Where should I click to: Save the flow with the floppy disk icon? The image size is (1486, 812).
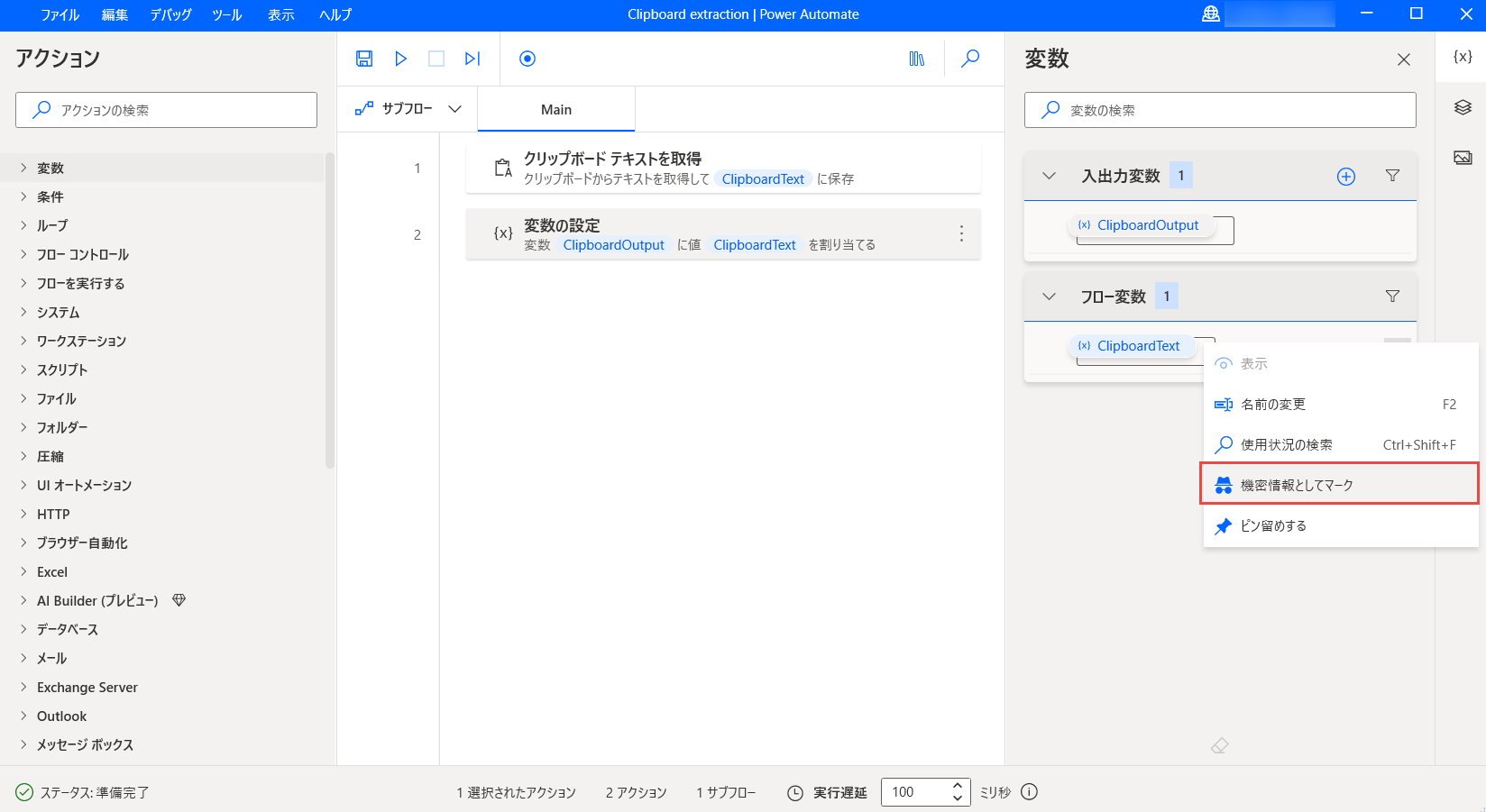364,59
